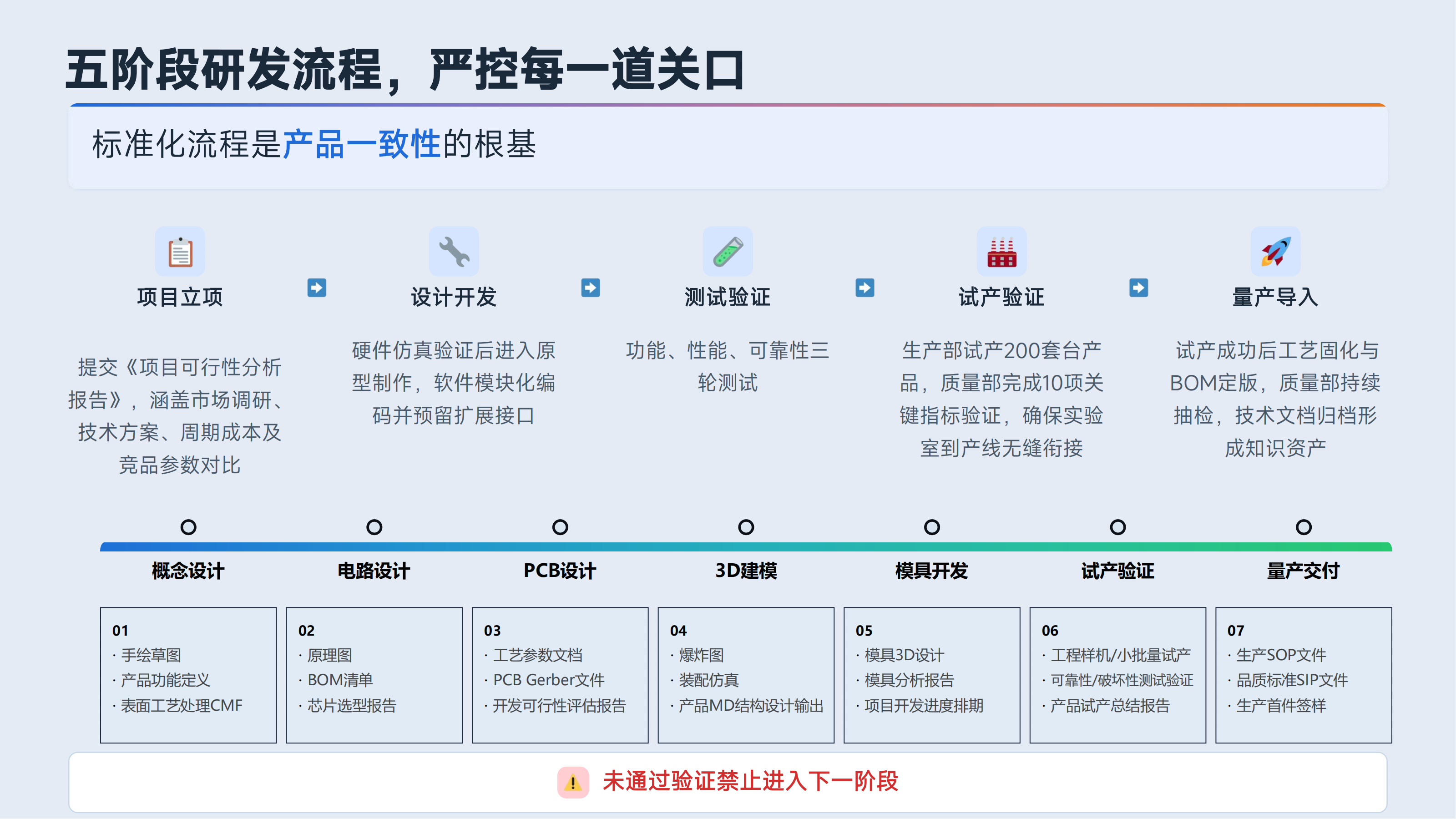Click the arrow between 设计开发 and 测试验证
The height and width of the screenshot is (819, 1456).
pos(591,288)
